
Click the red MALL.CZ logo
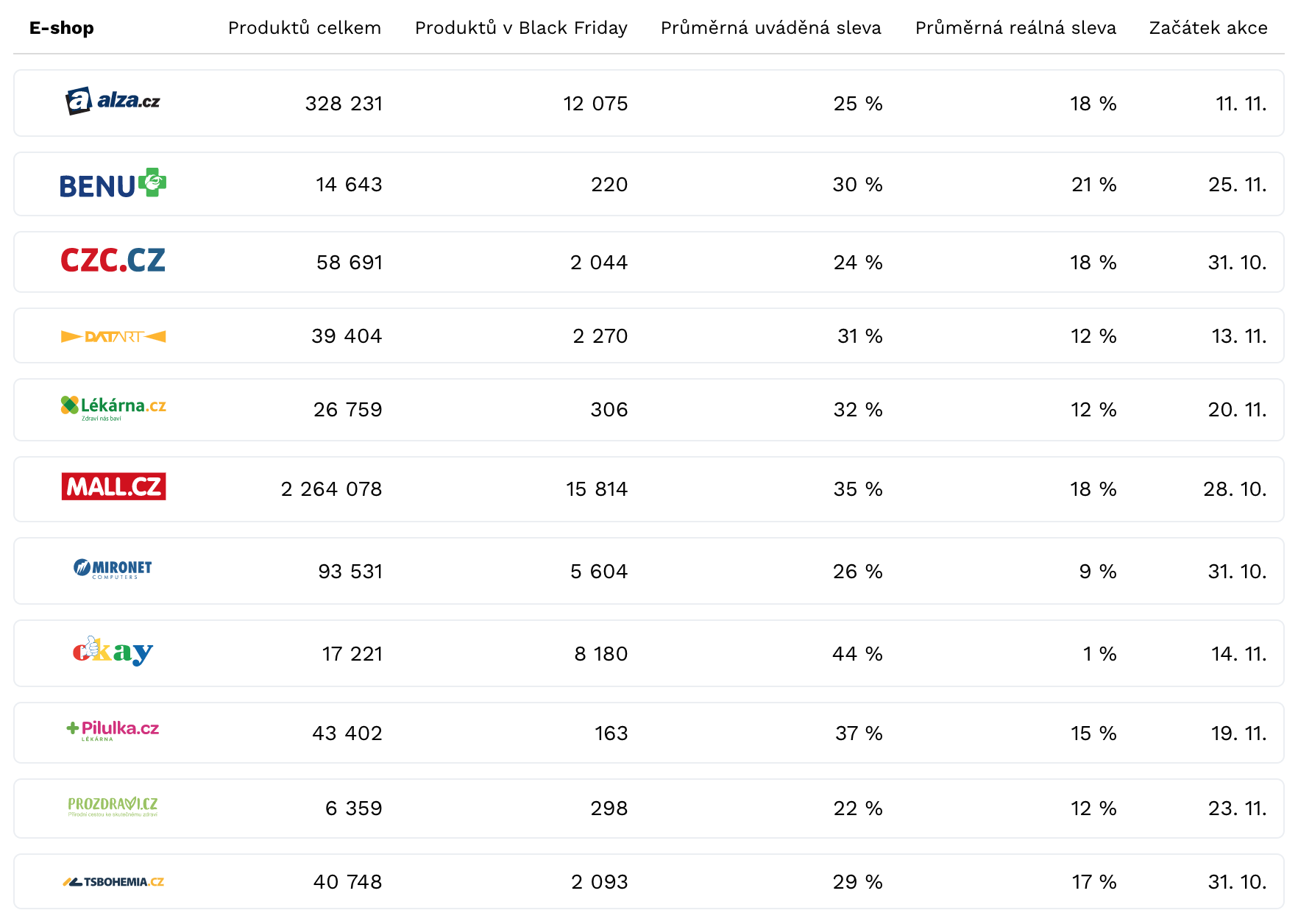113,487
